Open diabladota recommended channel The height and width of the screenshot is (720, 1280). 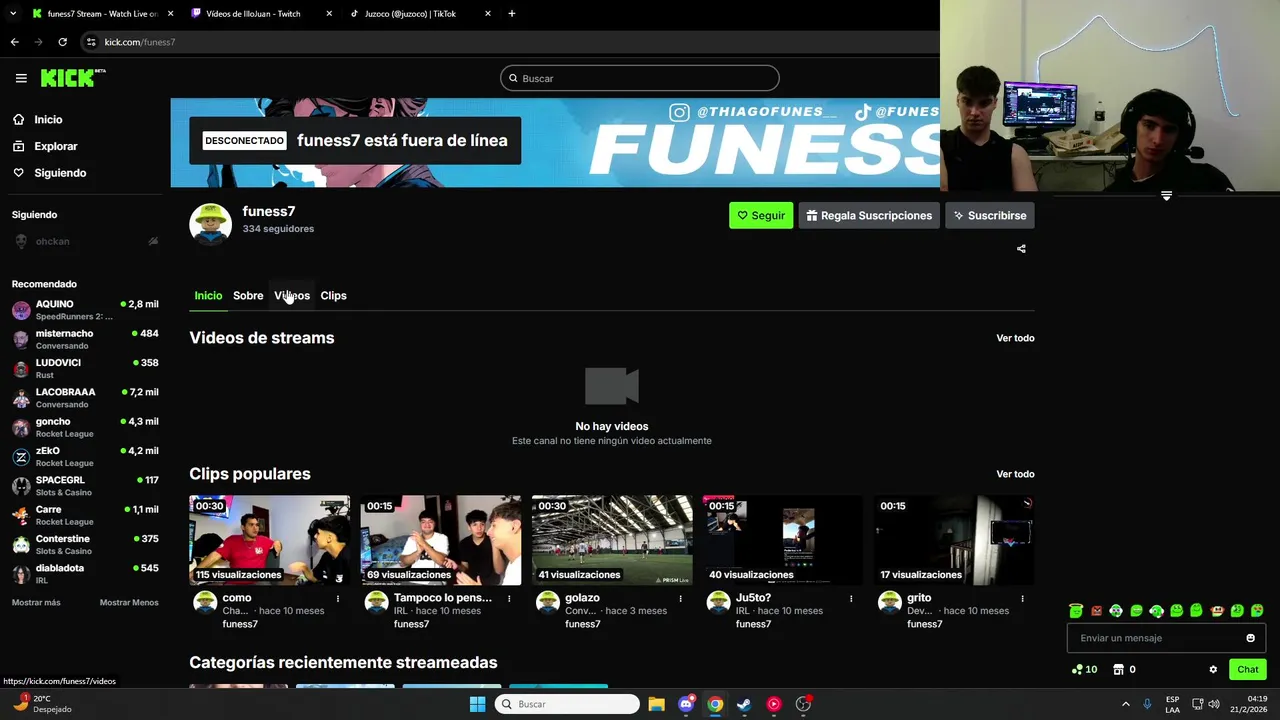click(x=85, y=574)
